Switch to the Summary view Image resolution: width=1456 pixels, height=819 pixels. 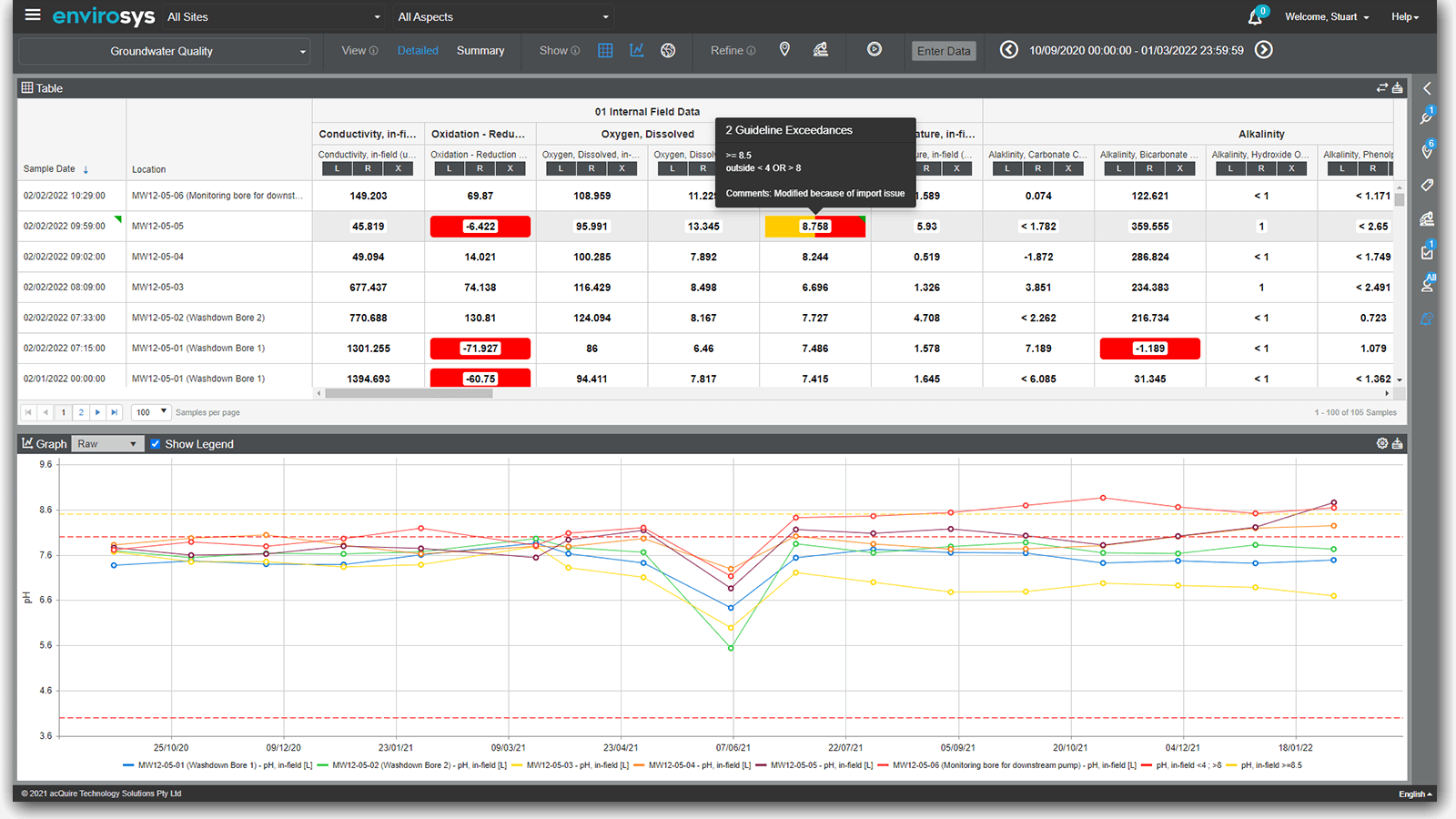click(480, 51)
